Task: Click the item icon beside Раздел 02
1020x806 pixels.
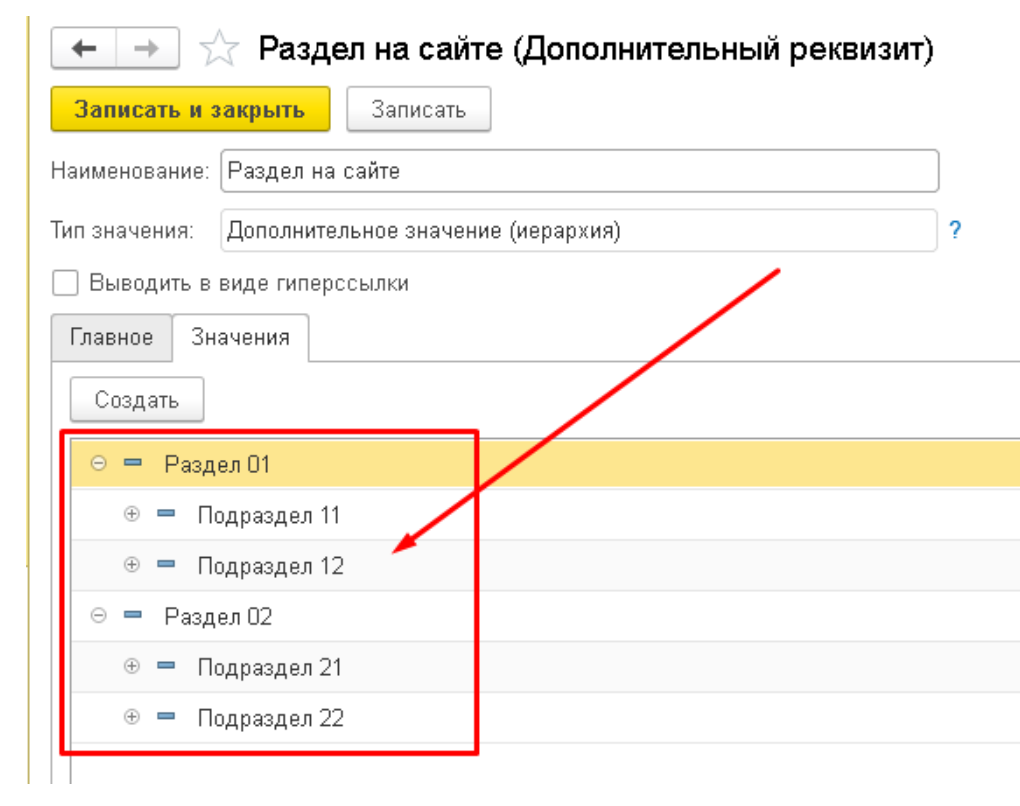Action: click(x=133, y=615)
